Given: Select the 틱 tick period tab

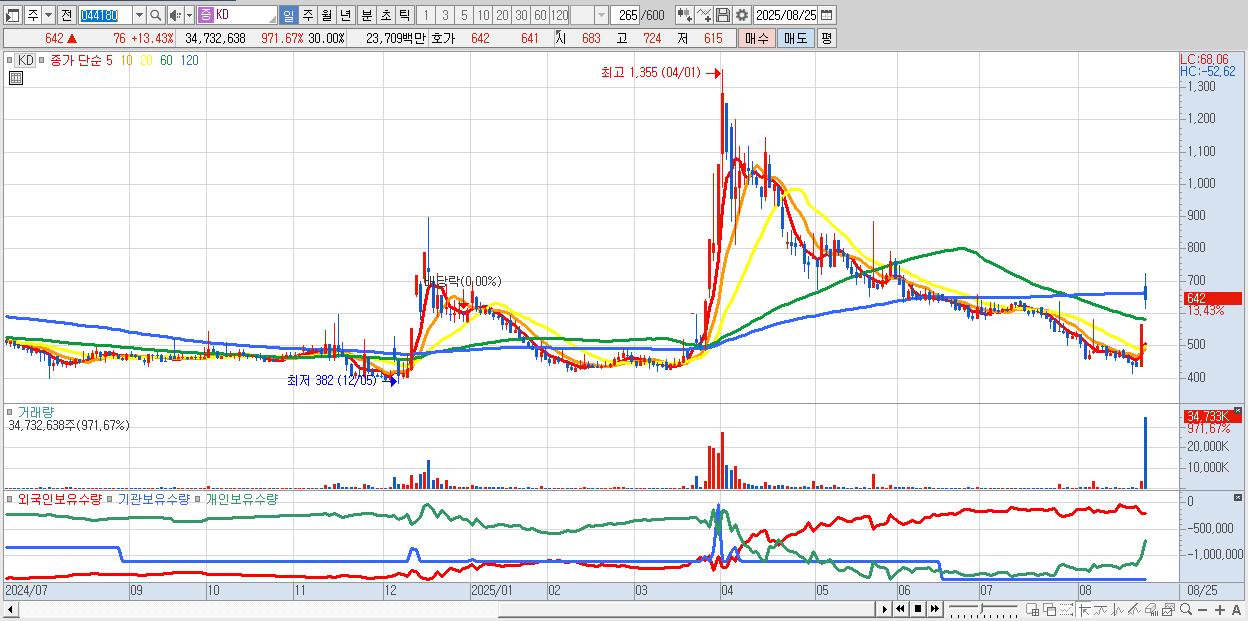Looking at the screenshot, I should (x=404, y=15).
